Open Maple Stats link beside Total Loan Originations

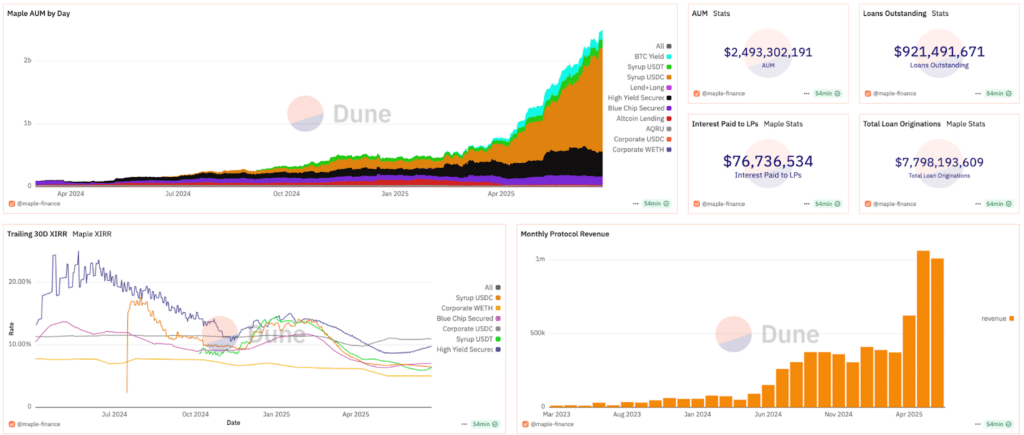pyautogui.click(x=966, y=123)
